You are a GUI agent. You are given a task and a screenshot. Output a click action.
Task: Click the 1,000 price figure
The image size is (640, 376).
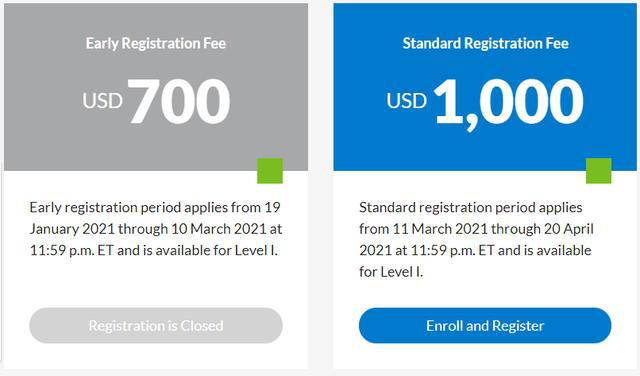tap(508, 103)
